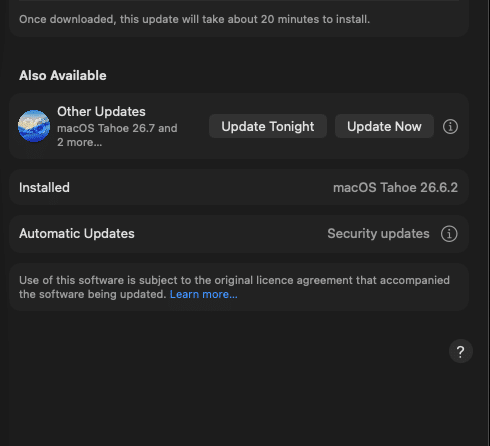Select the 20 minutes install note
490x446 pixels.
[194, 19]
